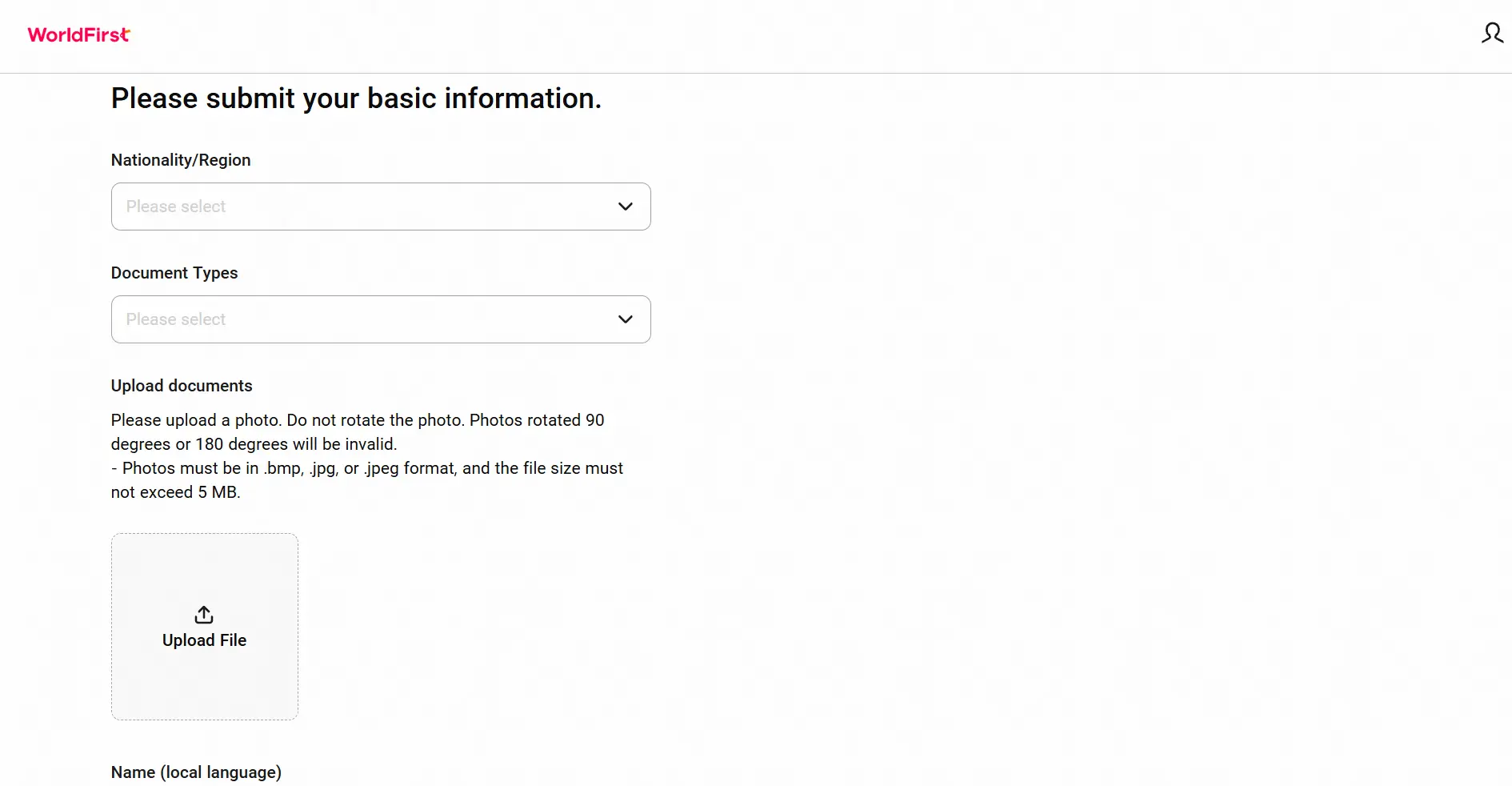Click the photo rotation instruction text
This screenshot has height=786, width=1512.
358,432
